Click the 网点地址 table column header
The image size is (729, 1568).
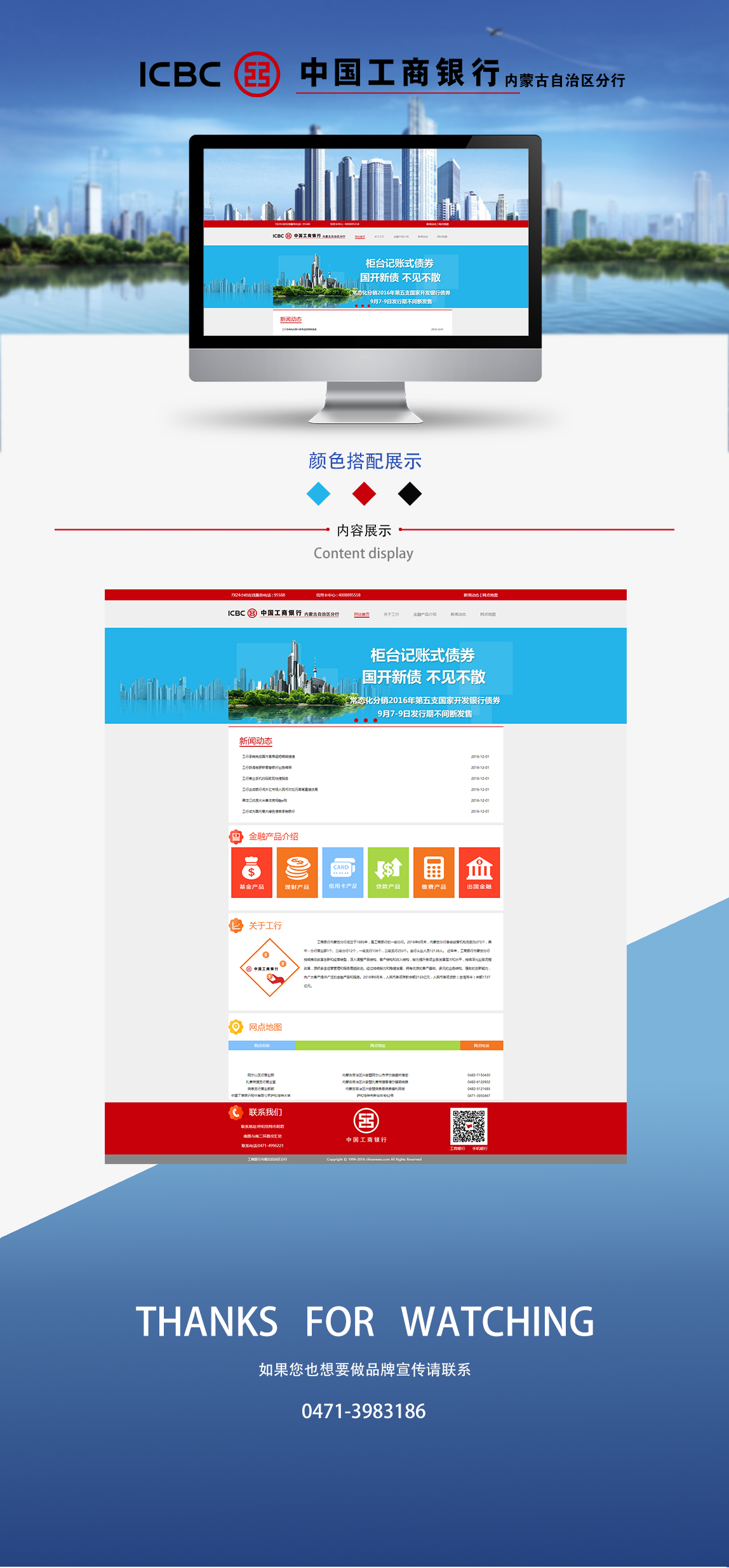(378, 1045)
